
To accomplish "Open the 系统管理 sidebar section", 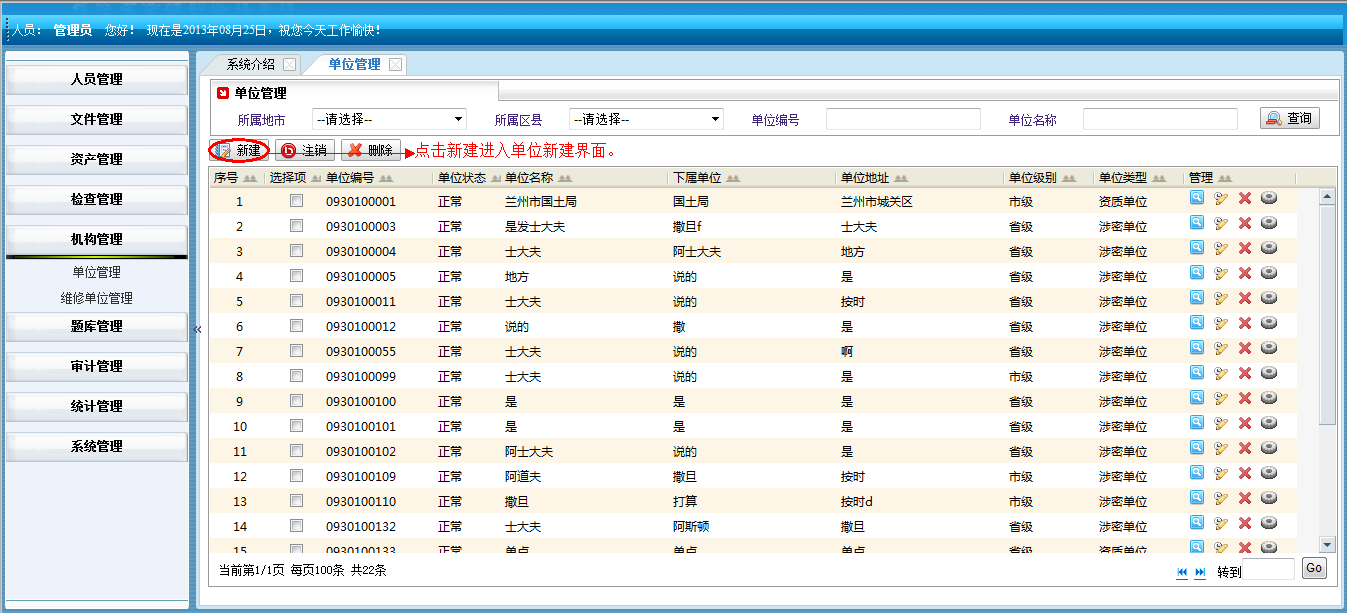I will pyautogui.click(x=97, y=446).
